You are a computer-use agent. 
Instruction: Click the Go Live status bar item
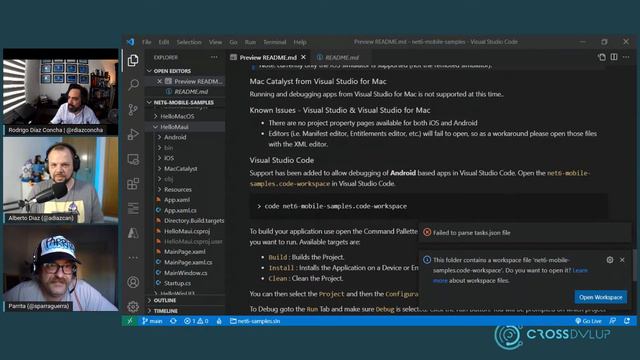588,321
